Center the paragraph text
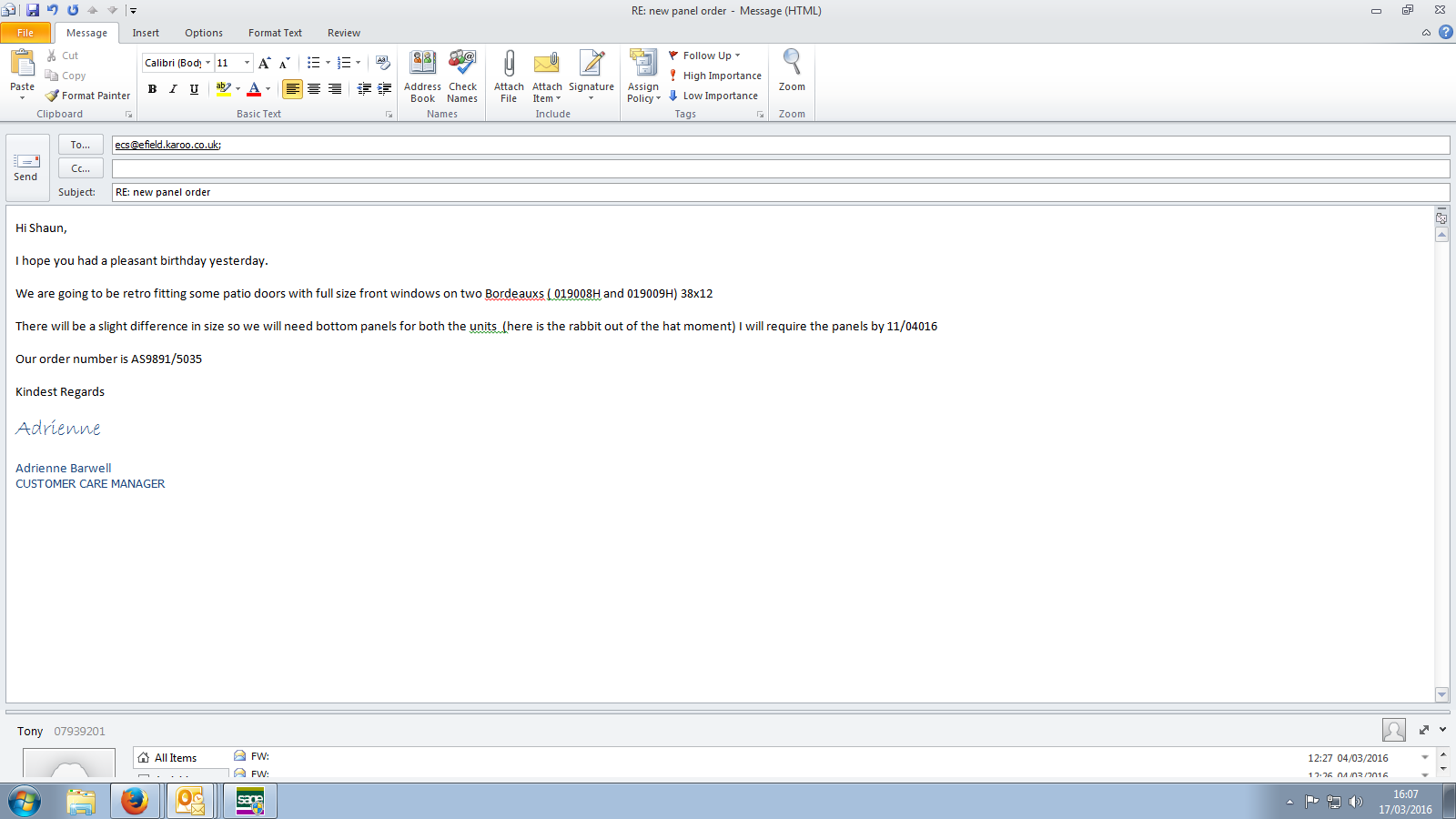The height and width of the screenshot is (819, 1456). 314,88
